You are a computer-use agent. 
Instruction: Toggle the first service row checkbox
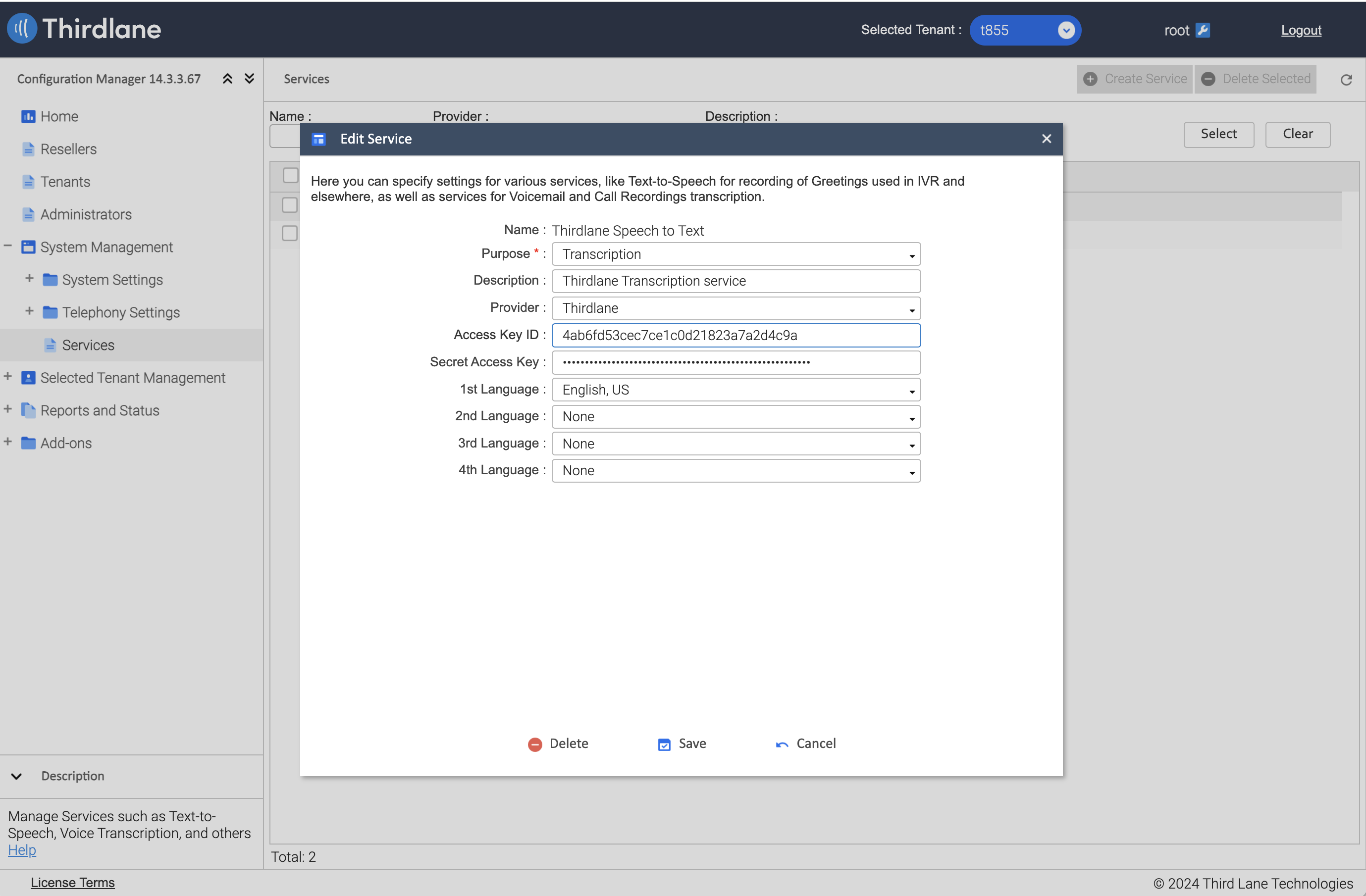pos(290,205)
